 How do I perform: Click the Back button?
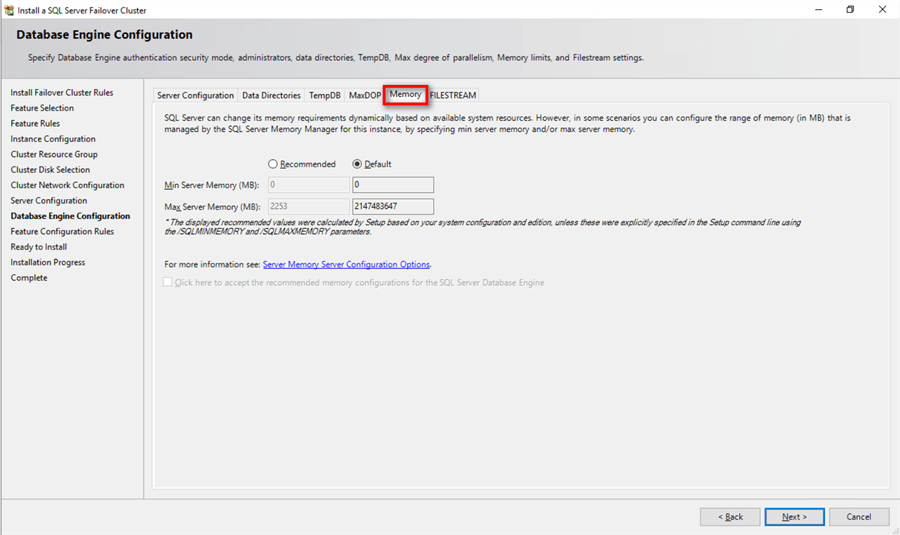point(730,517)
